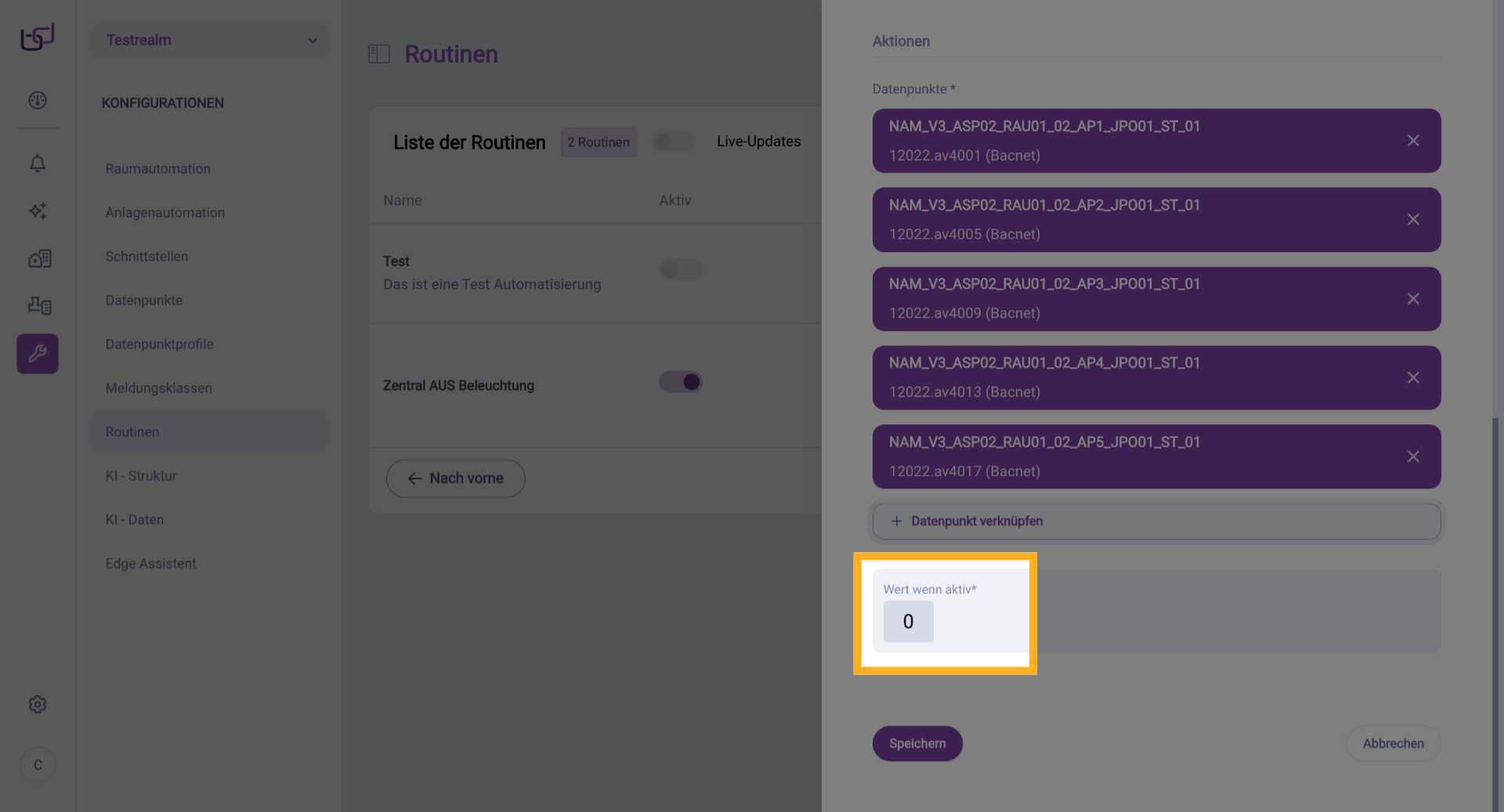This screenshot has height=812, width=1504.
Task: Expand the Testrealm realm dropdown
Action: click(209, 40)
